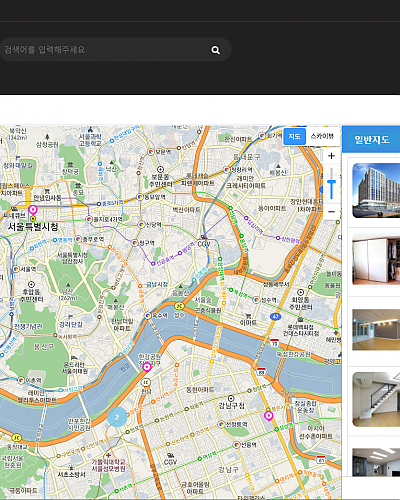Click the CGV label near 왕십리
This screenshot has width=400, height=500.
click(x=204, y=244)
